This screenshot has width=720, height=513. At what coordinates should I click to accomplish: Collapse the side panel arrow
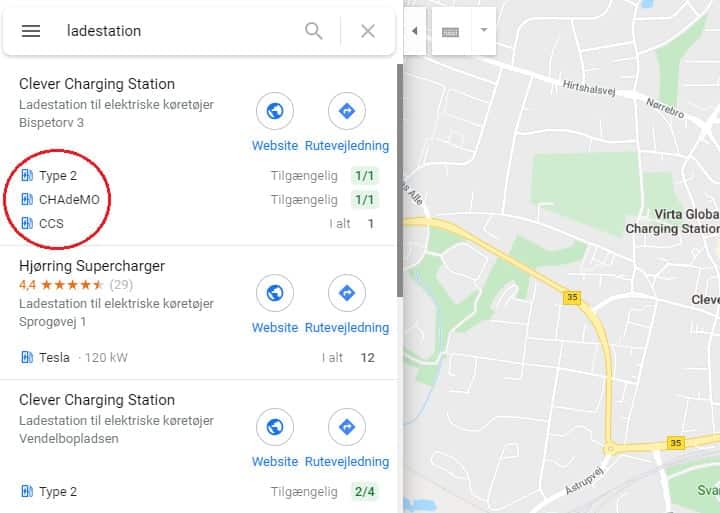[x=415, y=31]
